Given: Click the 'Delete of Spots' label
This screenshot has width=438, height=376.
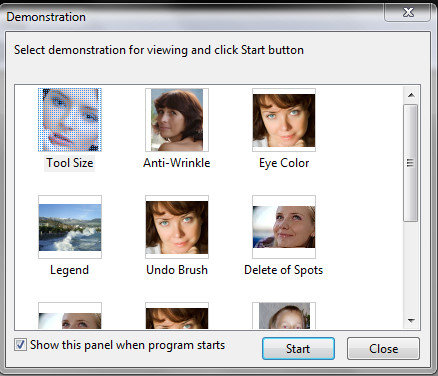Looking at the screenshot, I should (x=284, y=270).
